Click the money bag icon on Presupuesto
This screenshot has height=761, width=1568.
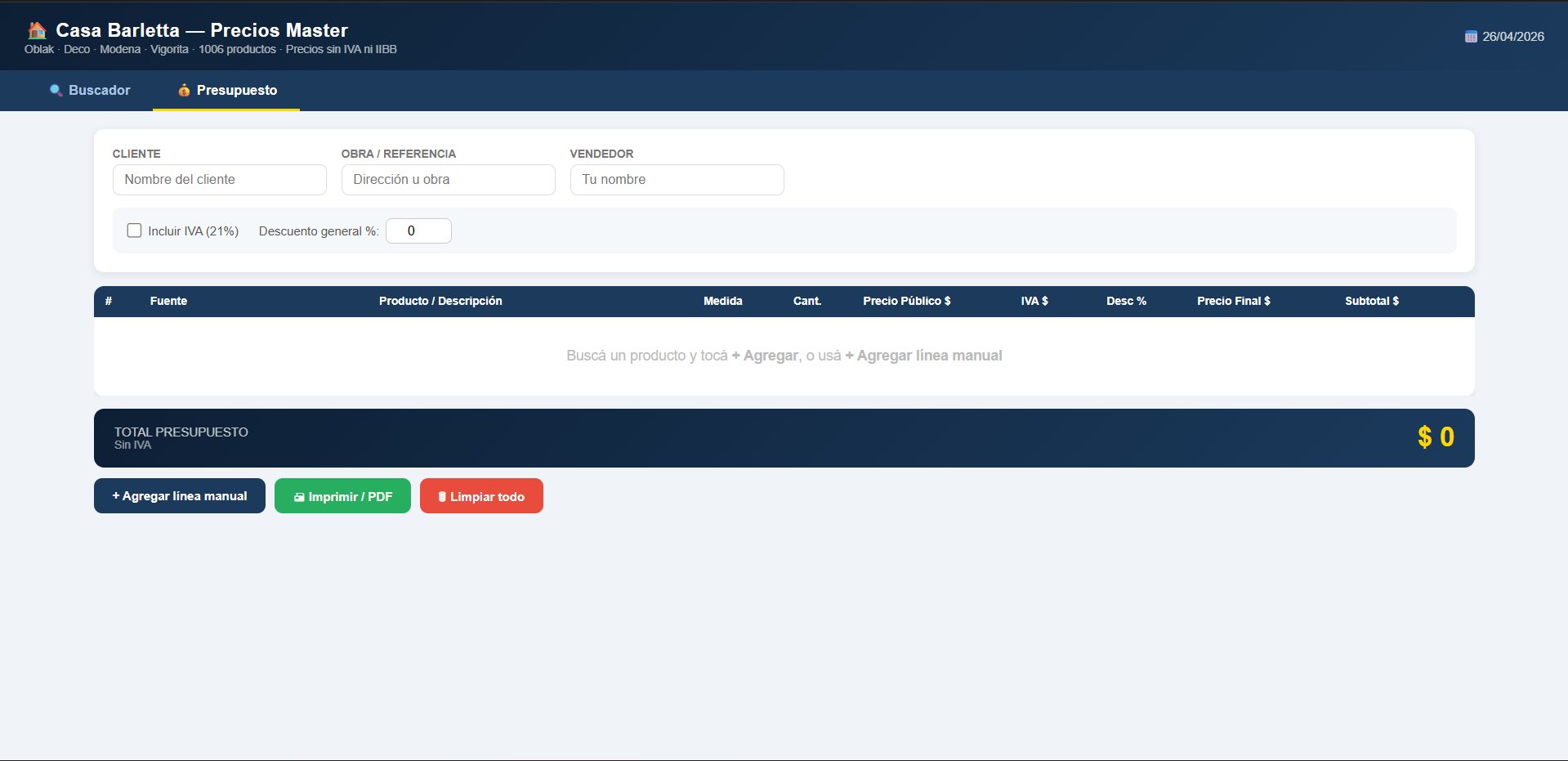pyautogui.click(x=184, y=91)
